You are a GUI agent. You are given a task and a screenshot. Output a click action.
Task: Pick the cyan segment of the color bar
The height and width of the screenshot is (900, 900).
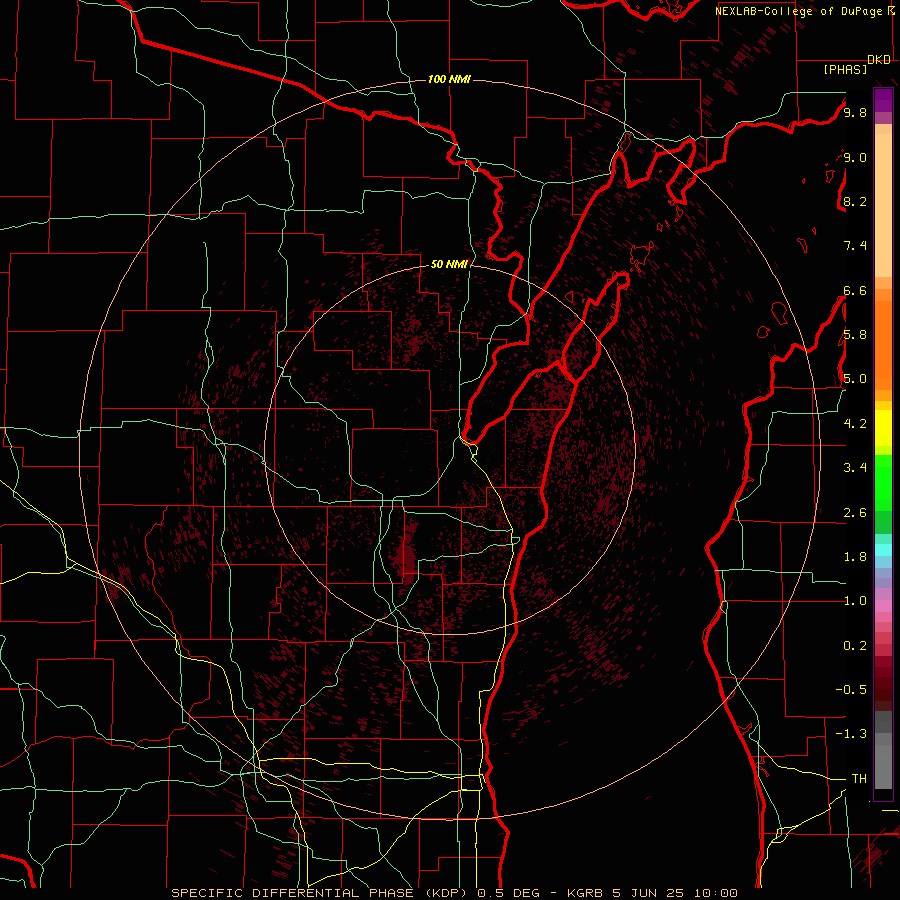883,550
